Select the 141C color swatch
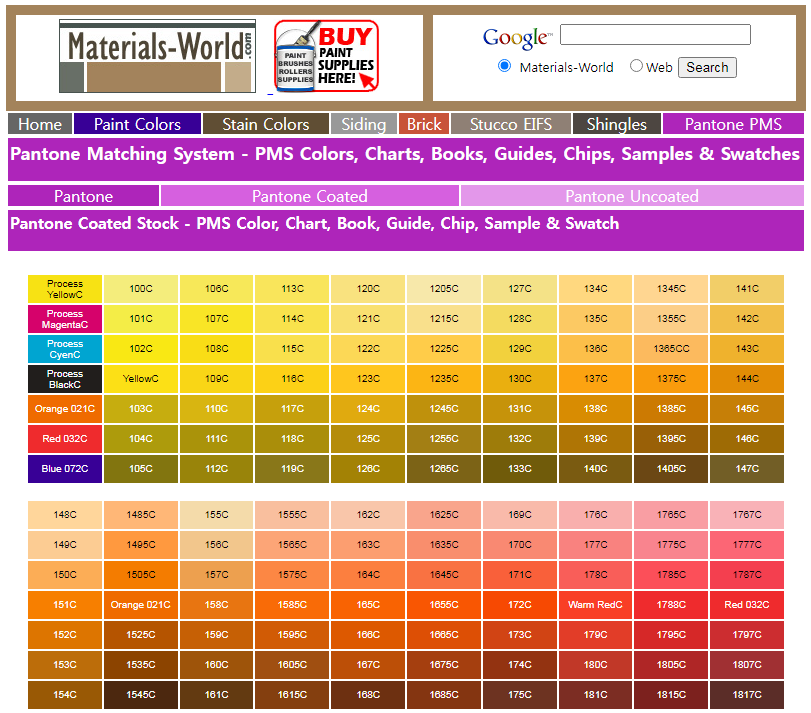Screen dimensions: 811x713 click(747, 289)
